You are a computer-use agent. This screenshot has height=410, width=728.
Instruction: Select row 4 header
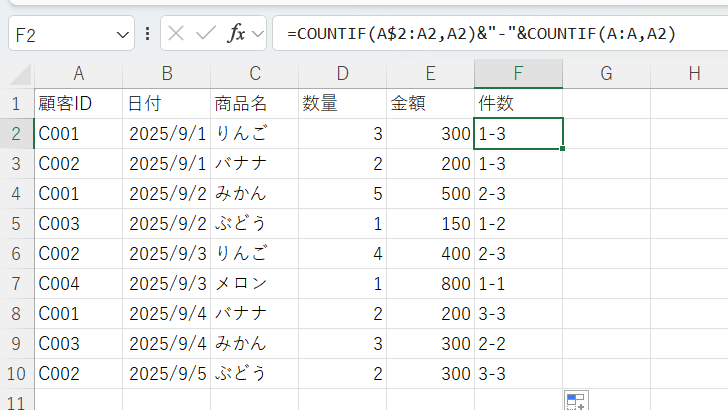(17, 194)
